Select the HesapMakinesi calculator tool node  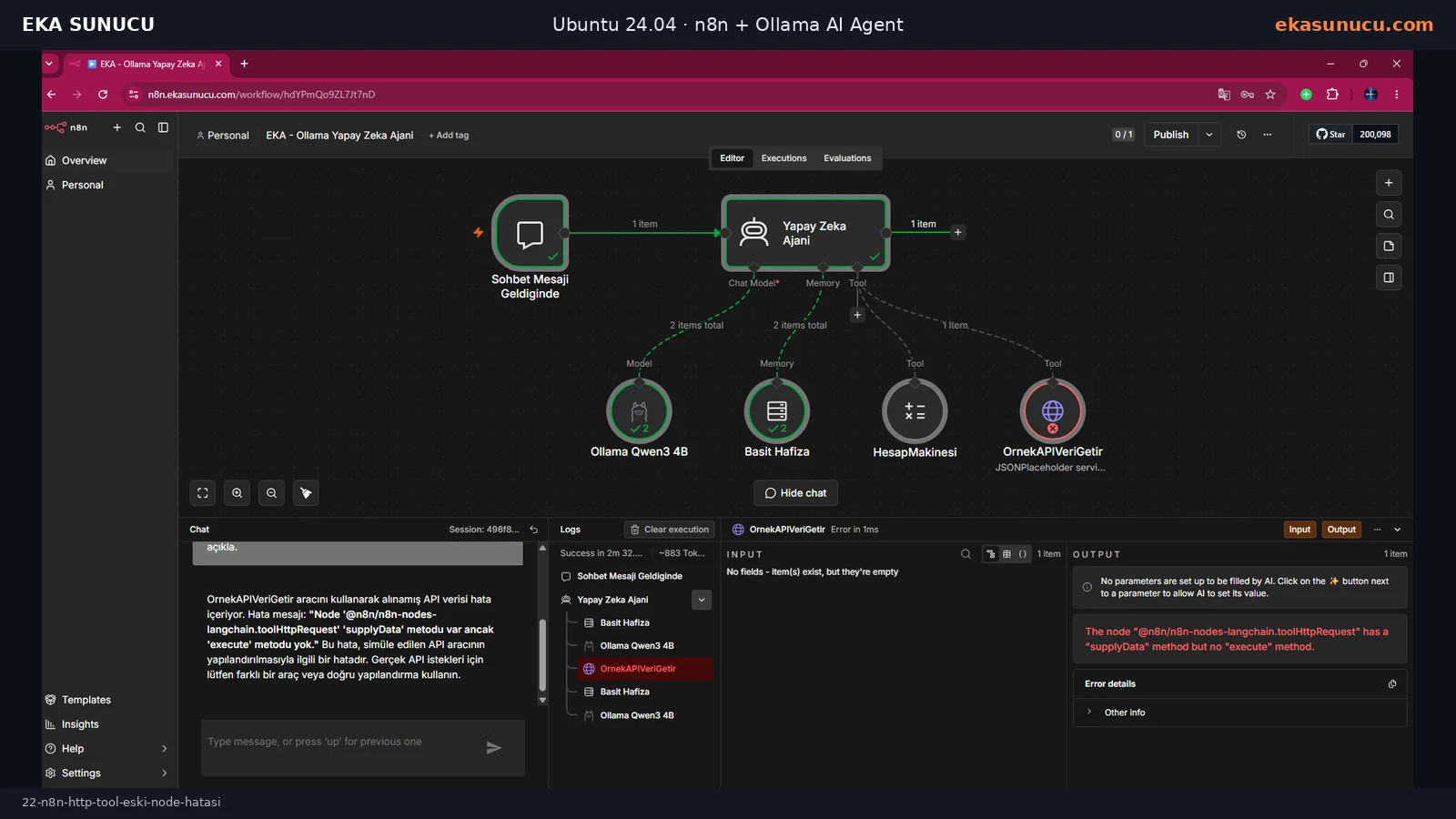click(x=915, y=410)
